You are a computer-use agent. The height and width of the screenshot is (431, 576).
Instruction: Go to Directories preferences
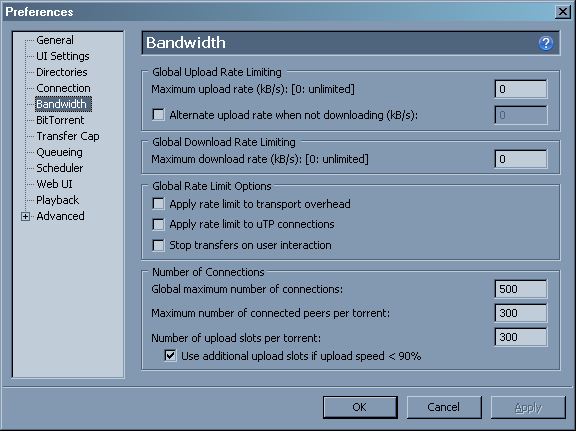point(62,72)
